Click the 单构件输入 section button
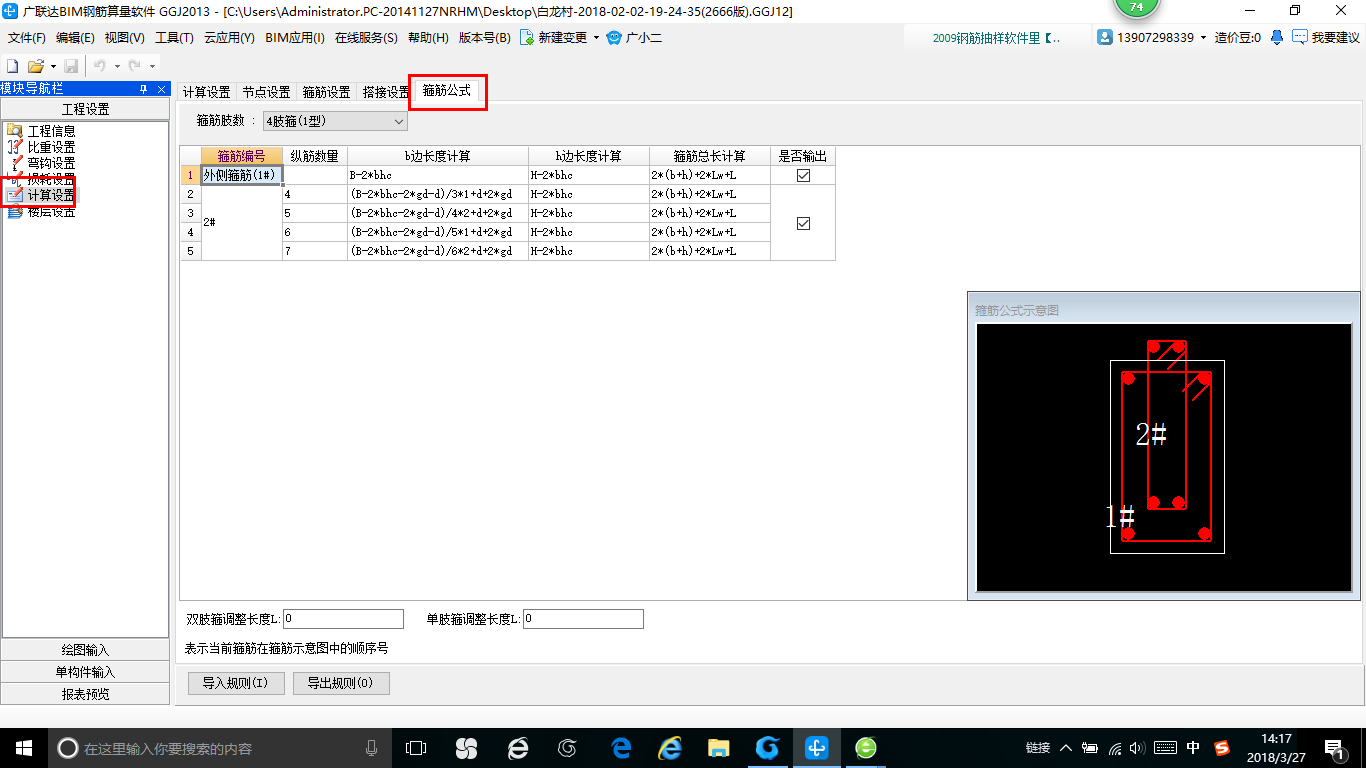 85,672
